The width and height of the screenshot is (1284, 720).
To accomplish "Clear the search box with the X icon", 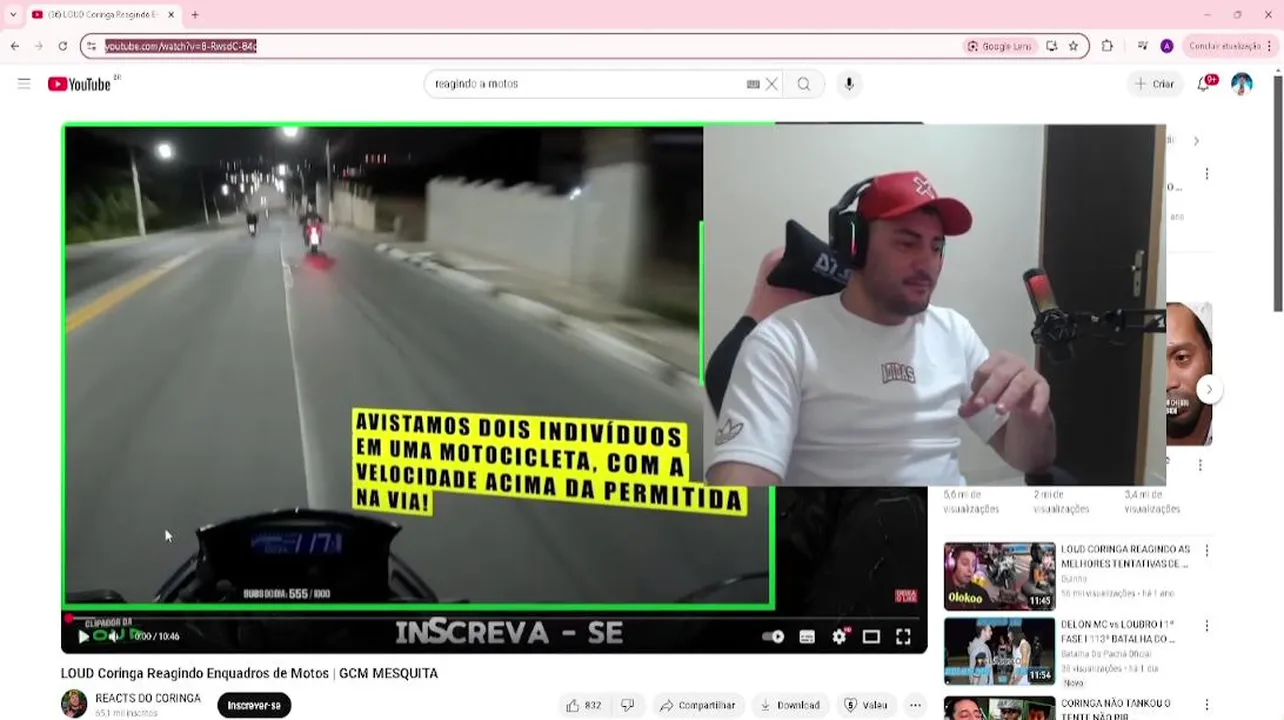I will click(x=772, y=84).
